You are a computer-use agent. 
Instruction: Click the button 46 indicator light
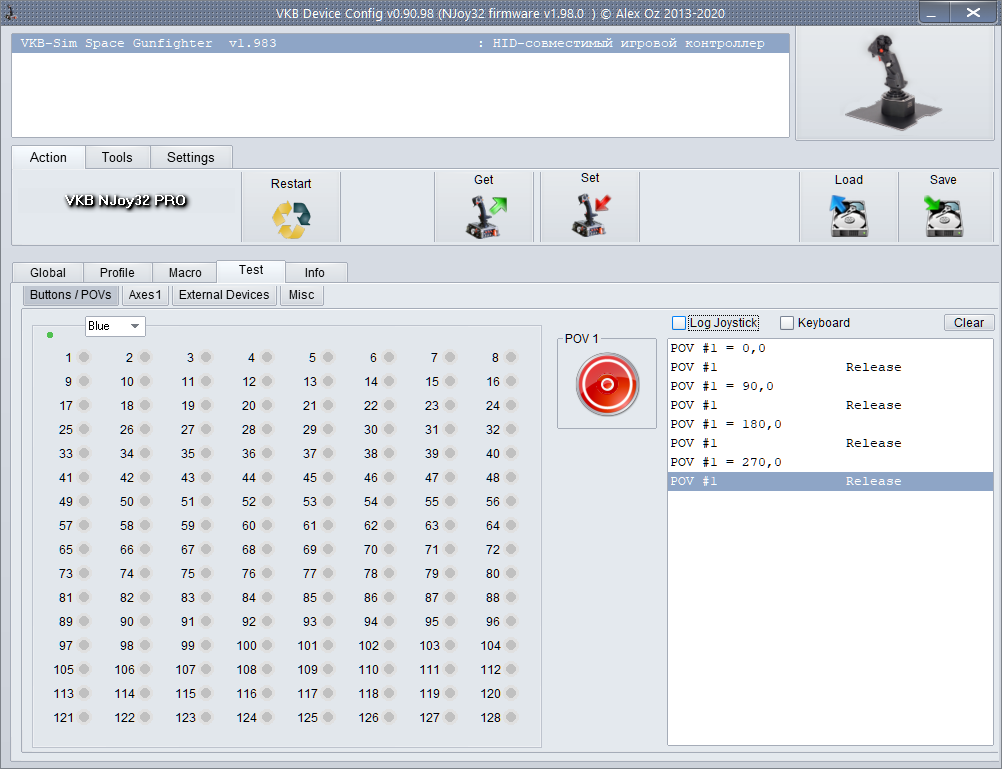(x=389, y=478)
